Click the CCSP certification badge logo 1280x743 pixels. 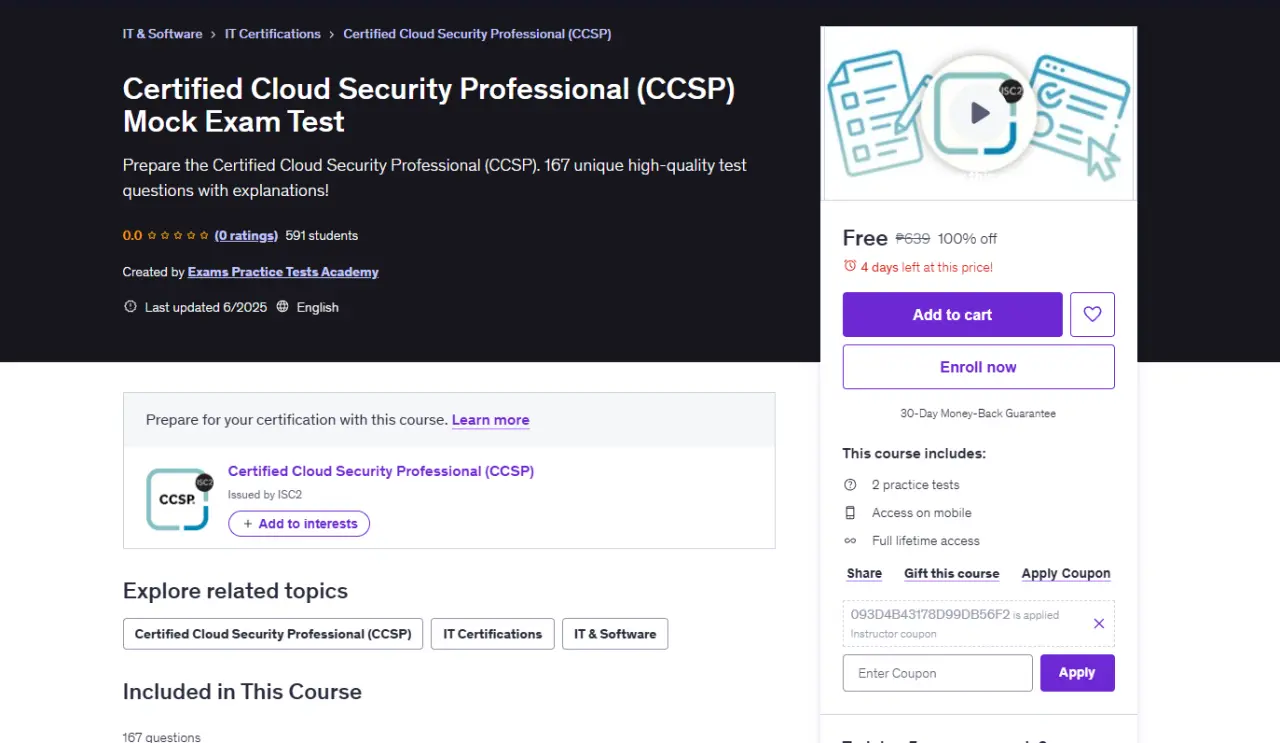click(179, 498)
